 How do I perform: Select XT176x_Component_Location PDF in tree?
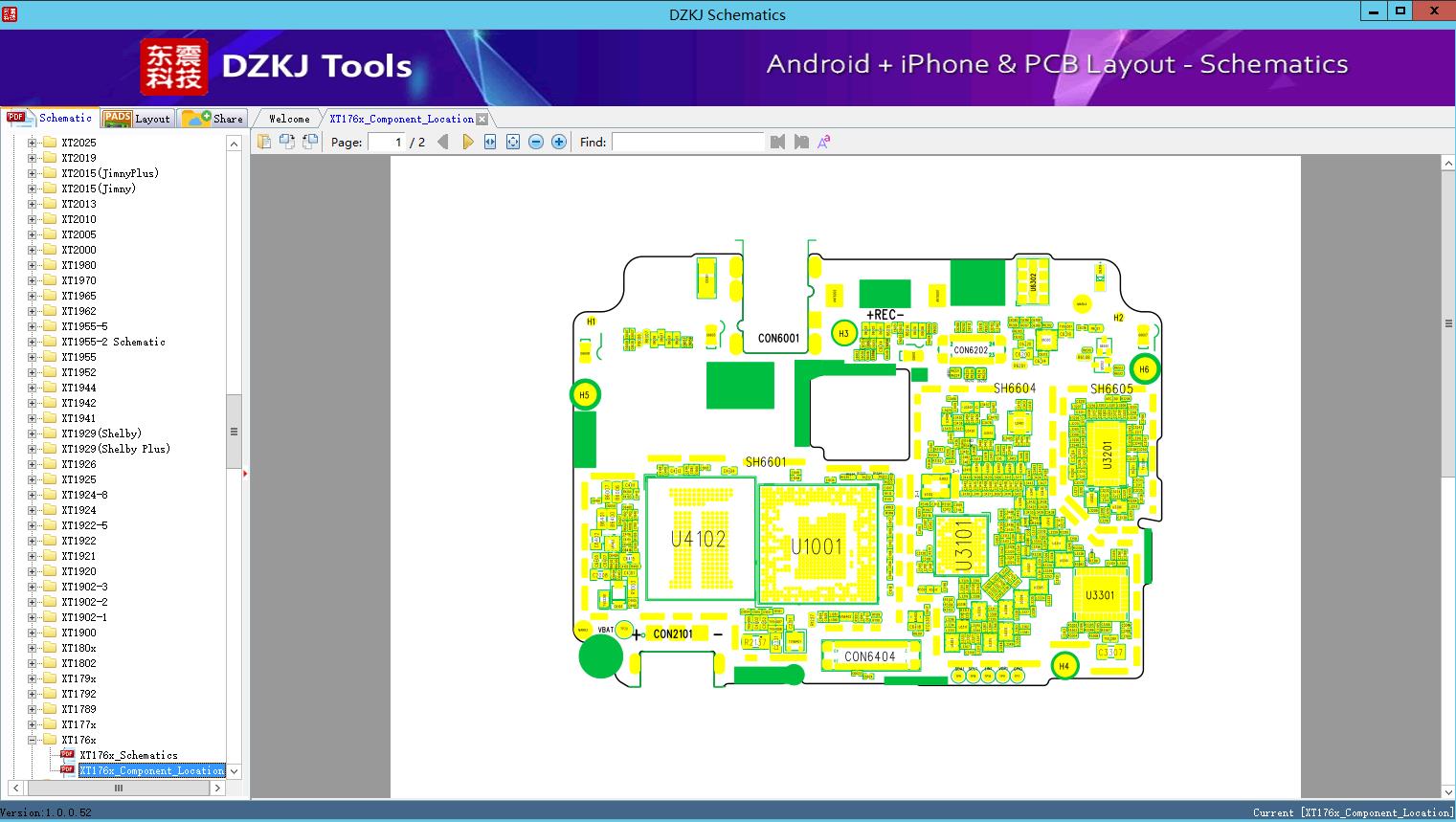(x=151, y=770)
